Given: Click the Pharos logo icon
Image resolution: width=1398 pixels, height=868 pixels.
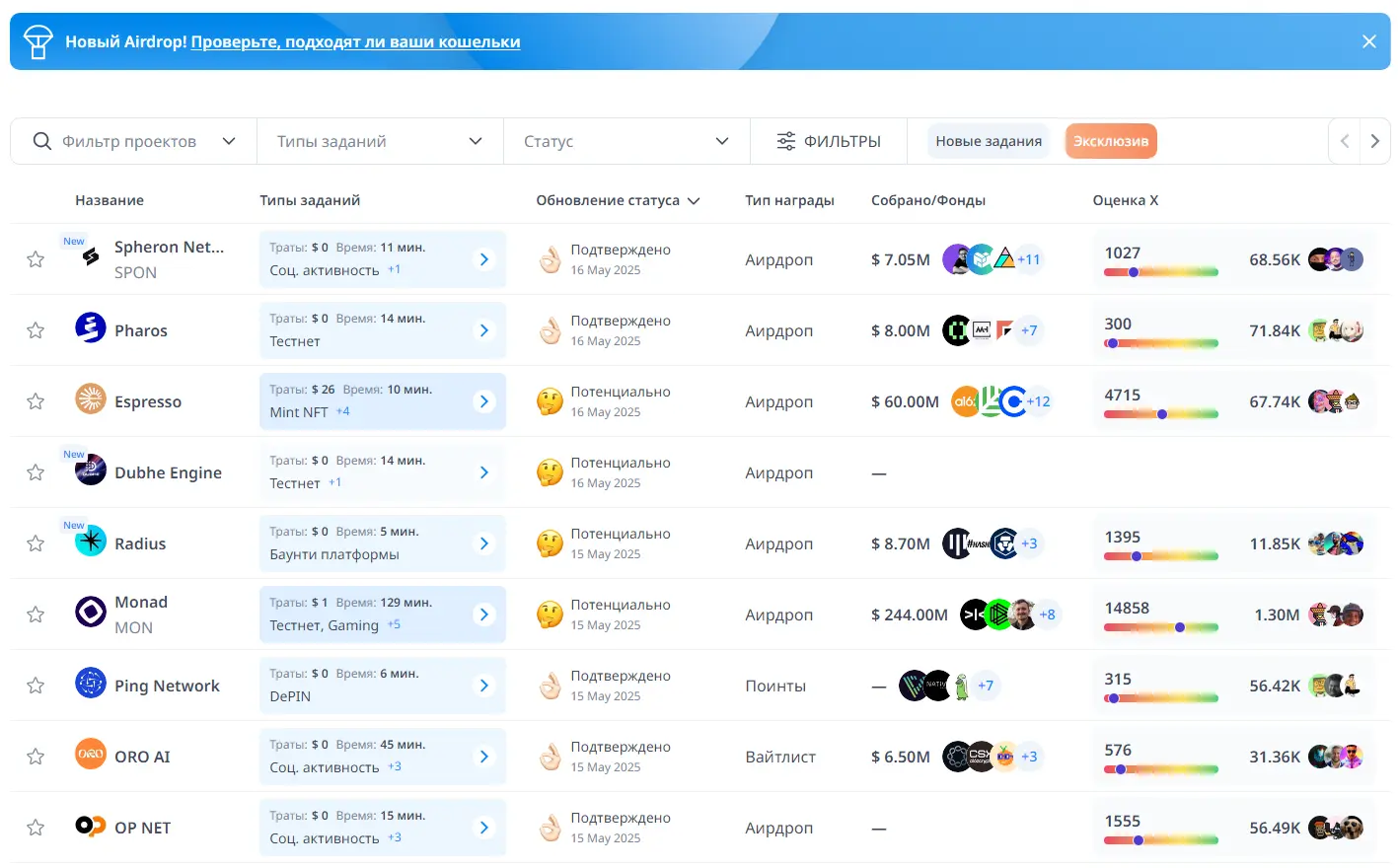Looking at the screenshot, I should point(91,327).
